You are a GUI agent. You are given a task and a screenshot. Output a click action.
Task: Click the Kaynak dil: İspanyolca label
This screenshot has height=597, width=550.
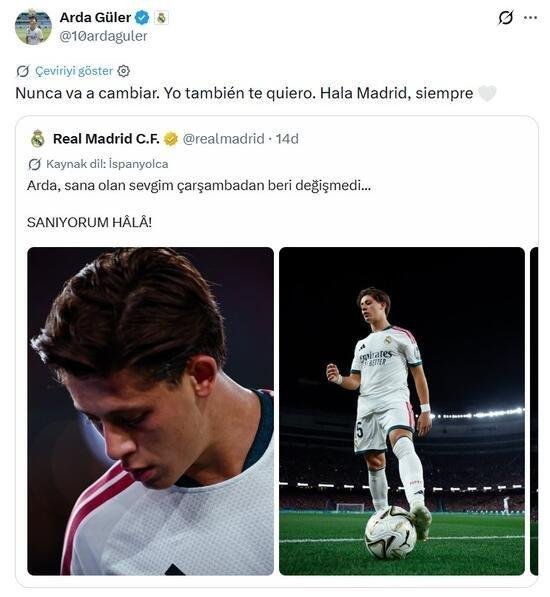107,164
